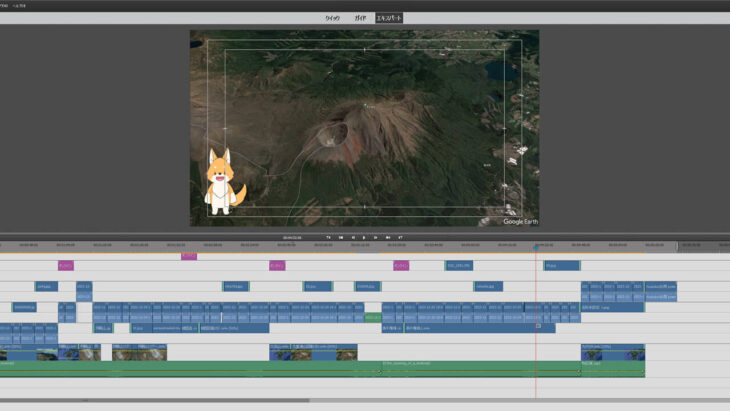Click the blue playhead marker on the time ruler
Viewport: 730px width, 411px height.
click(536, 246)
